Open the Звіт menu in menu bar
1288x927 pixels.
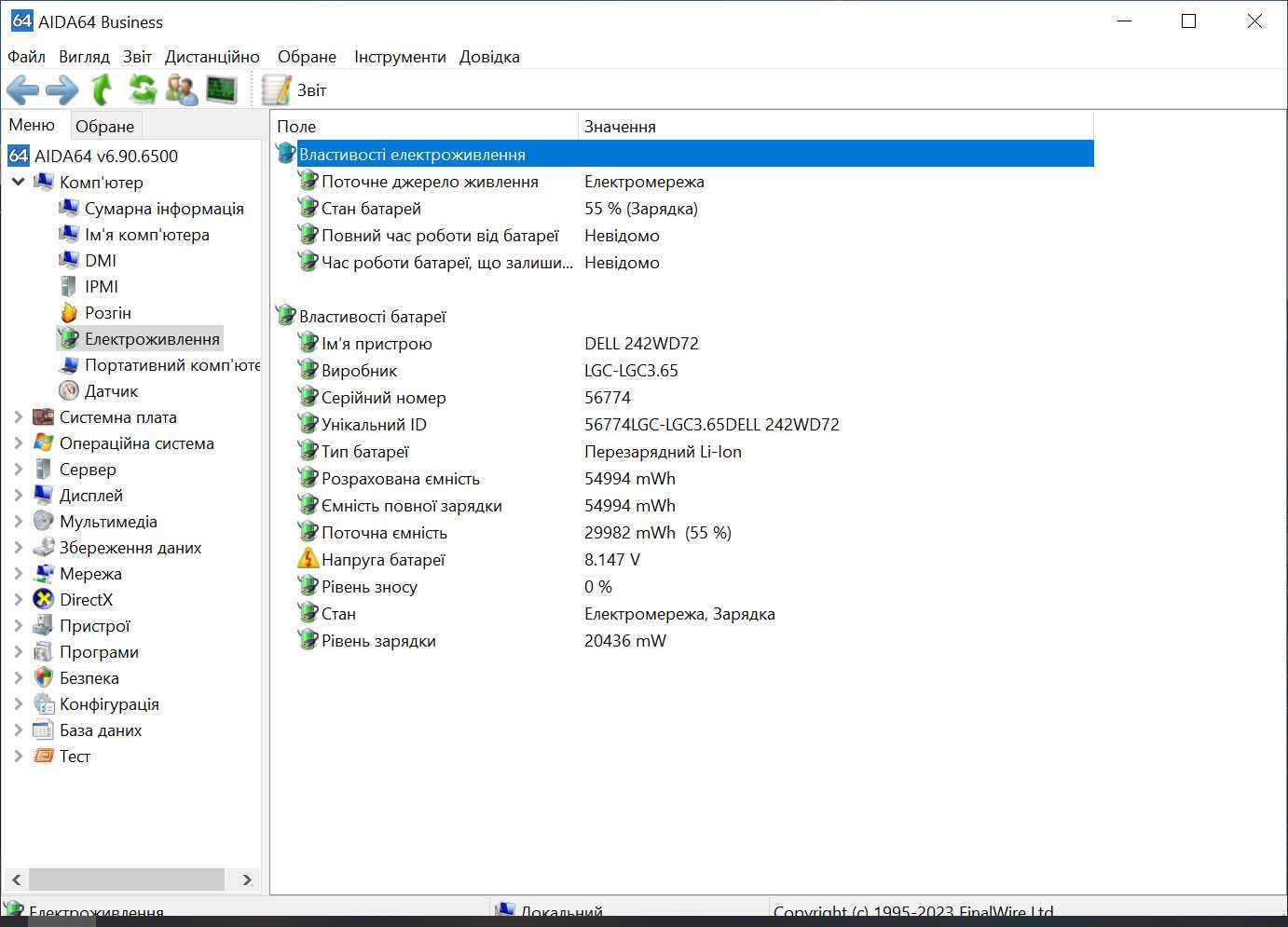[137, 57]
